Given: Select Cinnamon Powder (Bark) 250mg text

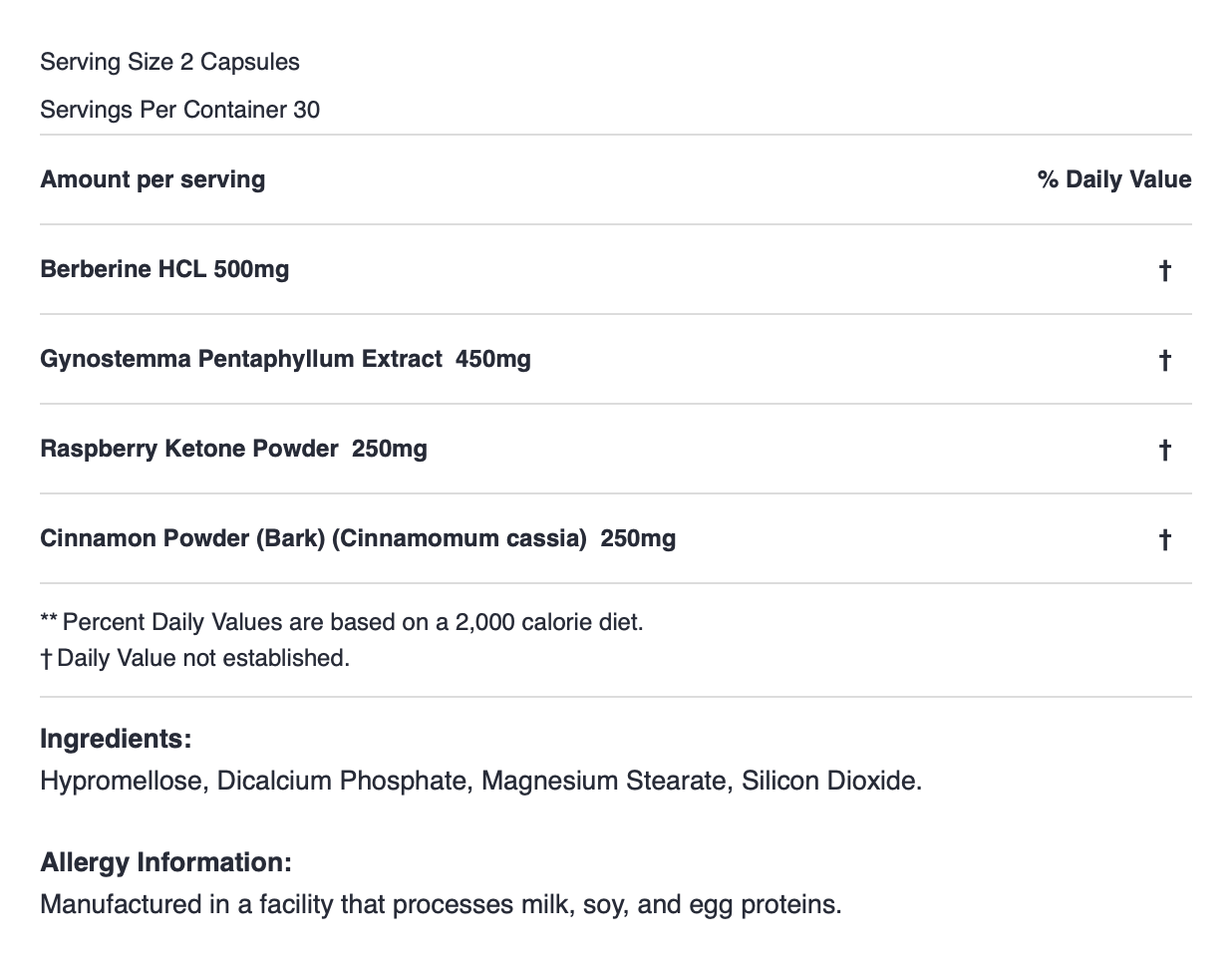Looking at the screenshot, I should click(358, 538).
